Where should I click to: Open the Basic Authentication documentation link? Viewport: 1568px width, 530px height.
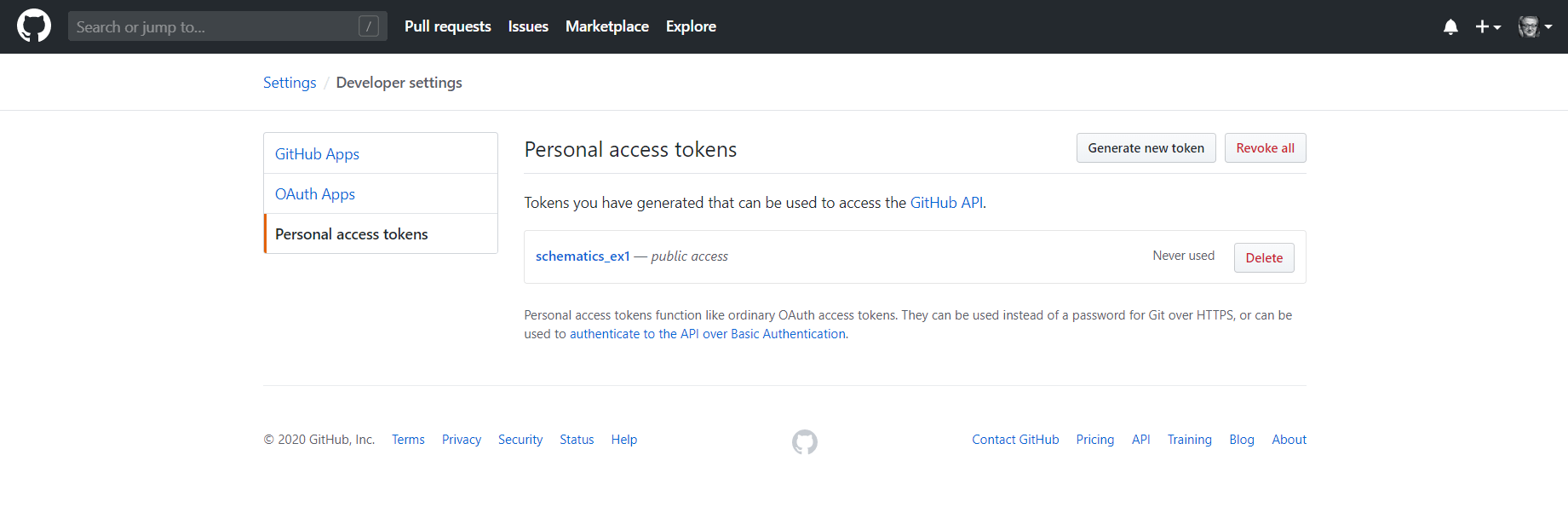pos(707,334)
